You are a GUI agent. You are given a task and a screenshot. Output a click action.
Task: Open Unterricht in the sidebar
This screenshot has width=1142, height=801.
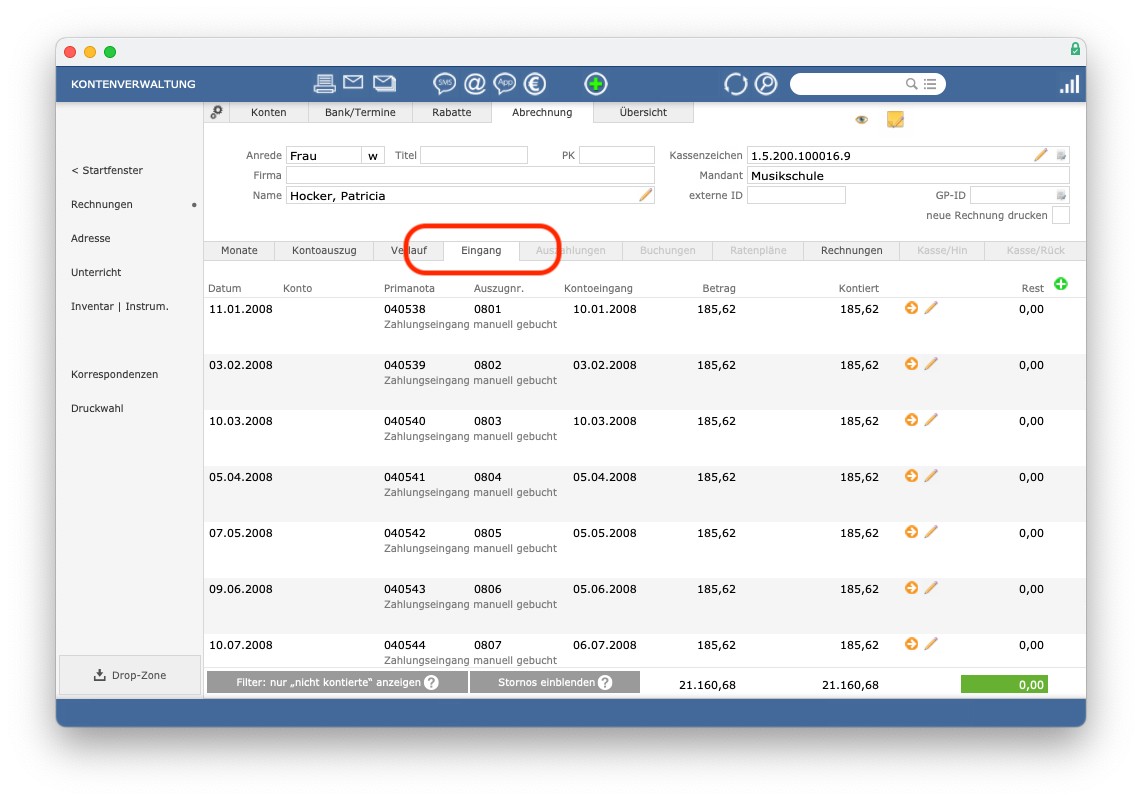pos(96,272)
